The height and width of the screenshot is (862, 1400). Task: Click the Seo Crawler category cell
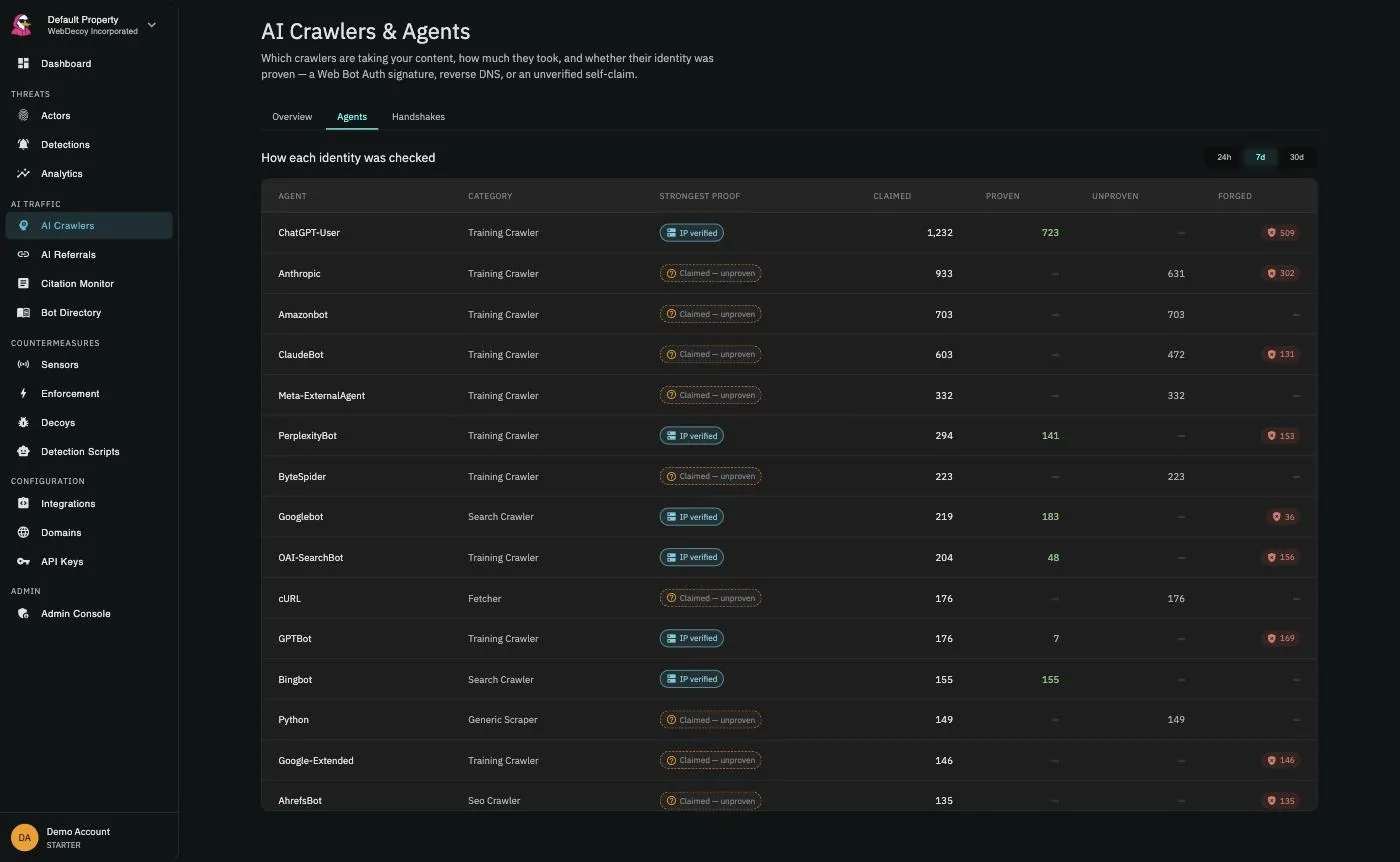coord(494,801)
